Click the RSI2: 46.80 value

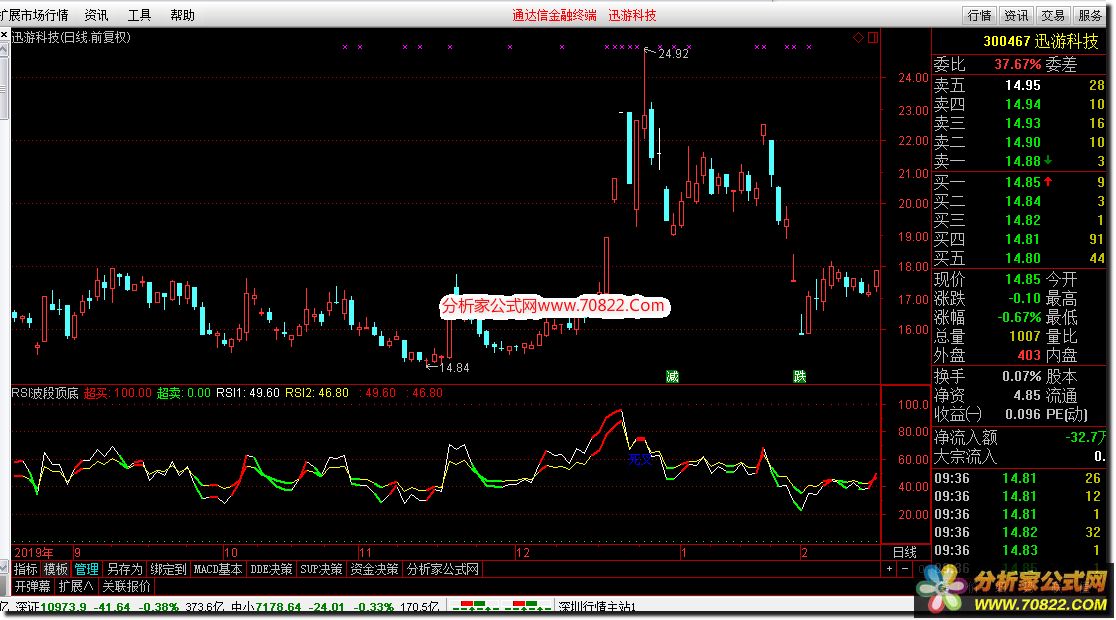click(x=317, y=392)
